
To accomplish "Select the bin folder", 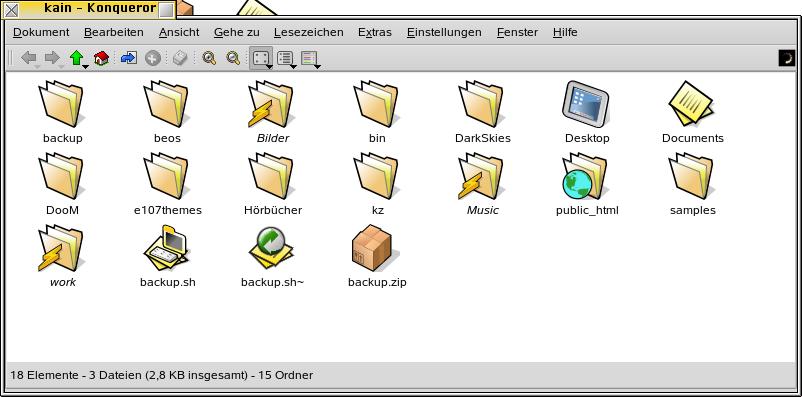I will tap(377, 113).
